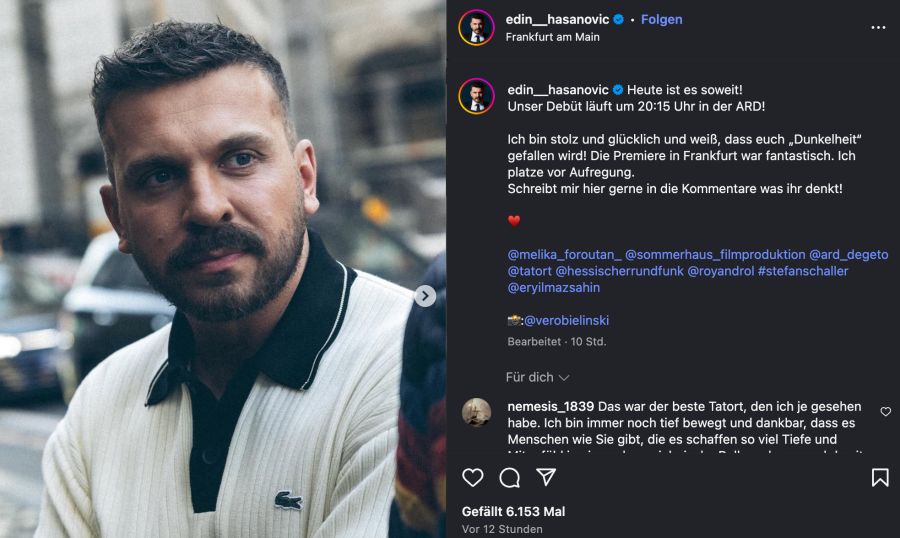Click nemesis_1839 username in comments

point(551,406)
